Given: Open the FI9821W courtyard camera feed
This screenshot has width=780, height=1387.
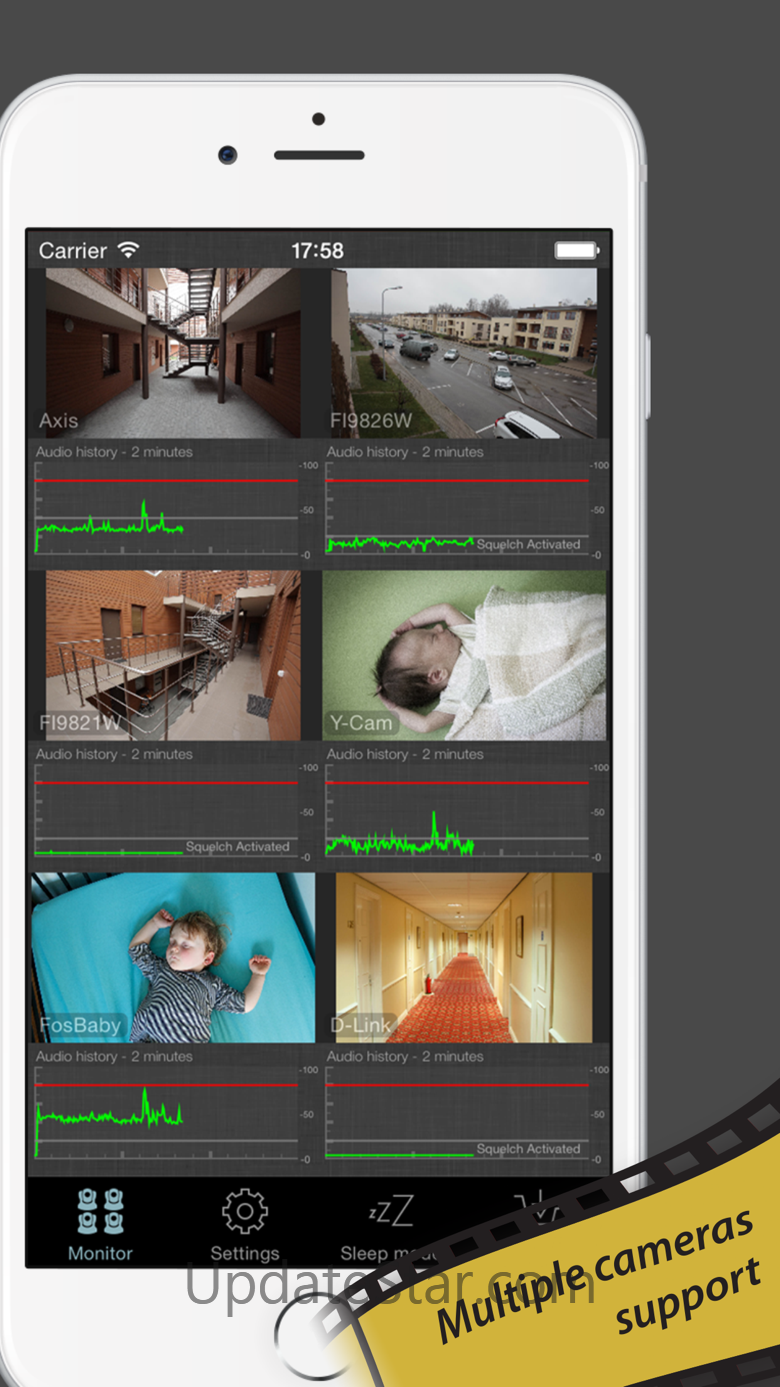Looking at the screenshot, I should [173, 655].
